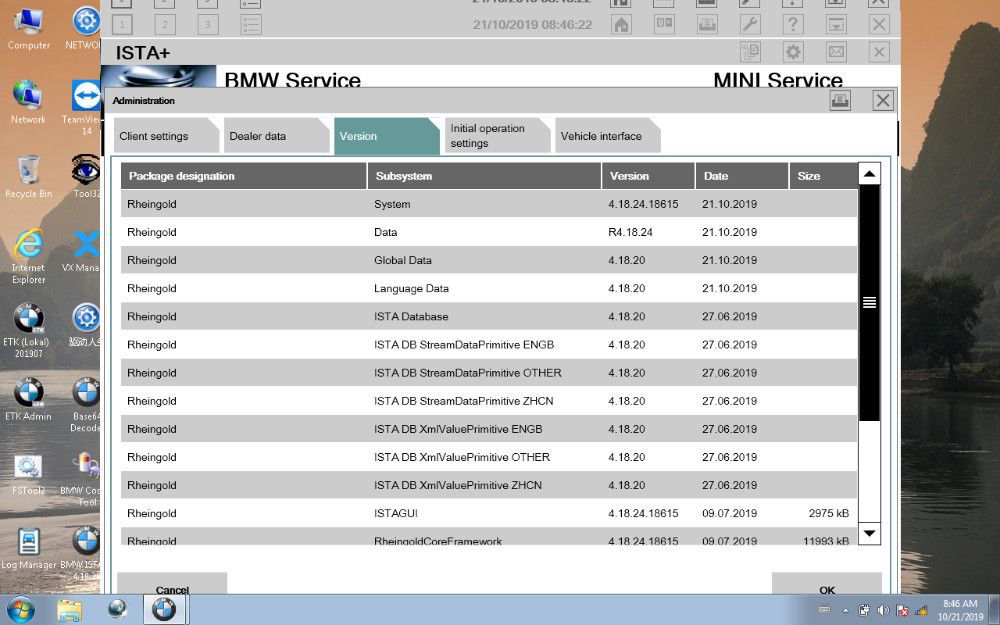Screen dimensions: 1000x625
Task: Select the Tool32 eye desktop icon
Action: tap(85, 177)
